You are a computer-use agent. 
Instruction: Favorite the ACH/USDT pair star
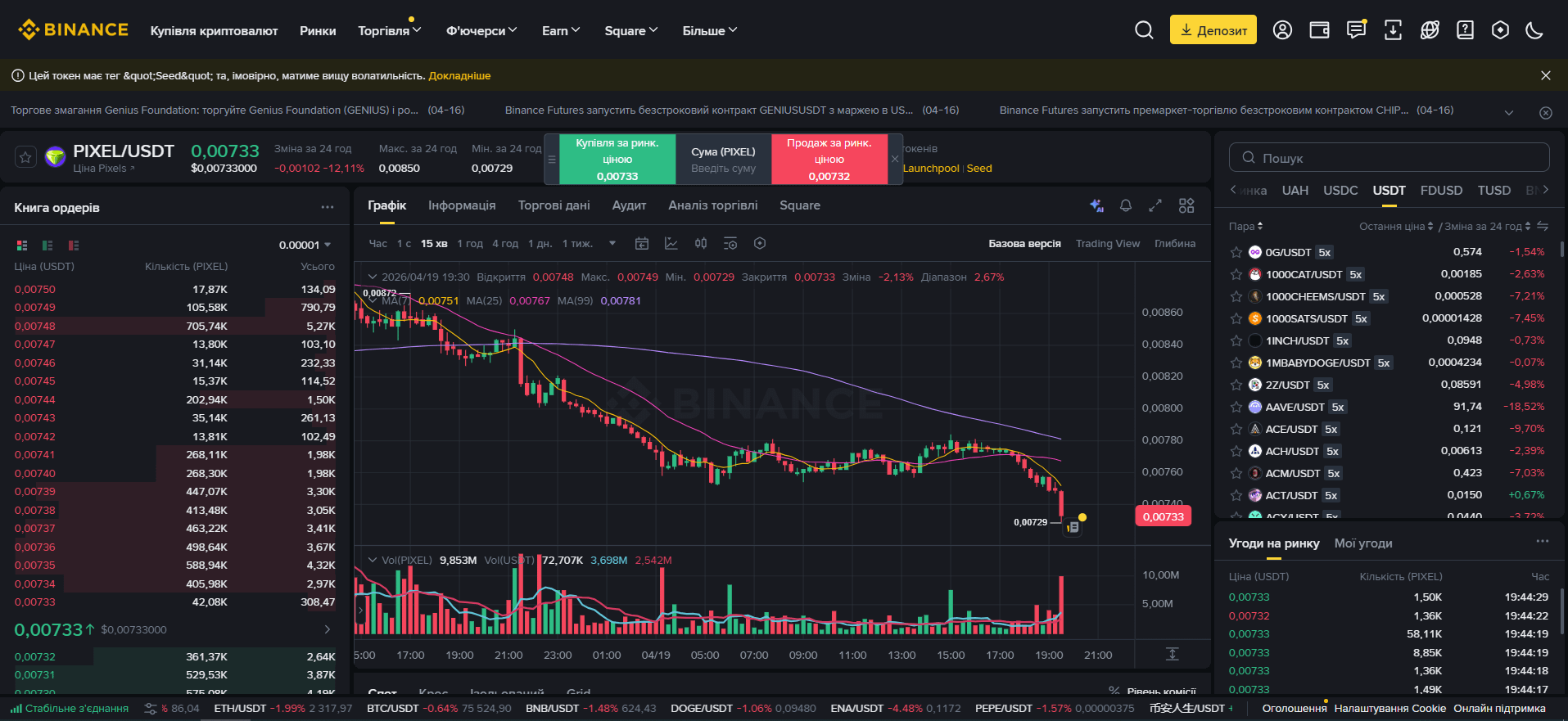click(x=1236, y=451)
